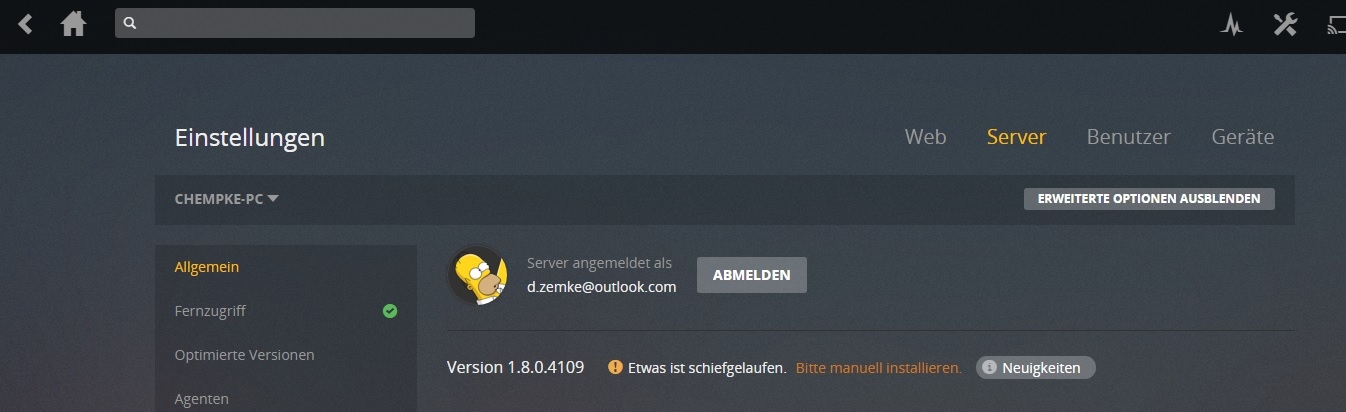Click the green Fernzugriff status checkmark

(390, 311)
